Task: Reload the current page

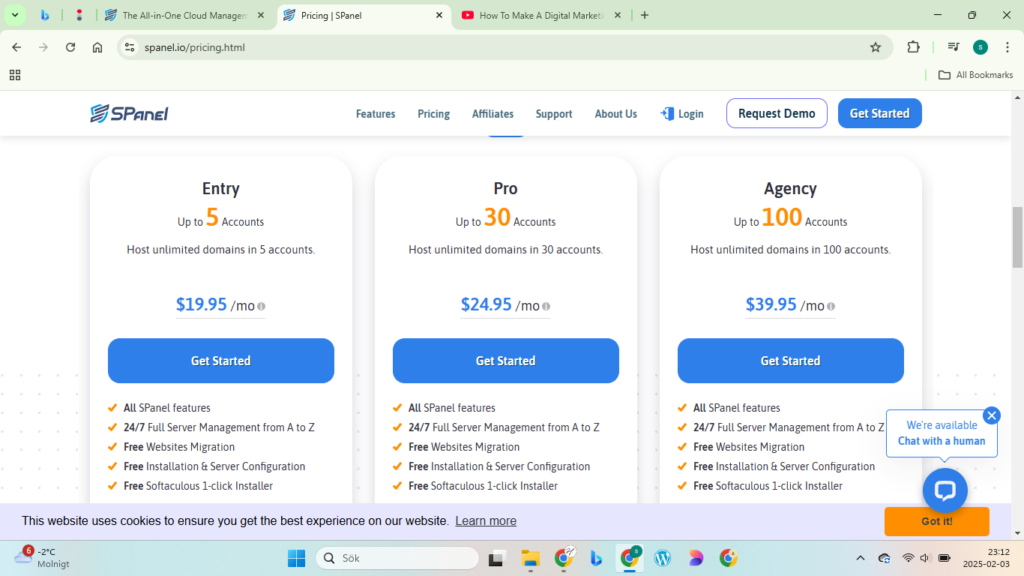Action: pyautogui.click(x=71, y=47)
